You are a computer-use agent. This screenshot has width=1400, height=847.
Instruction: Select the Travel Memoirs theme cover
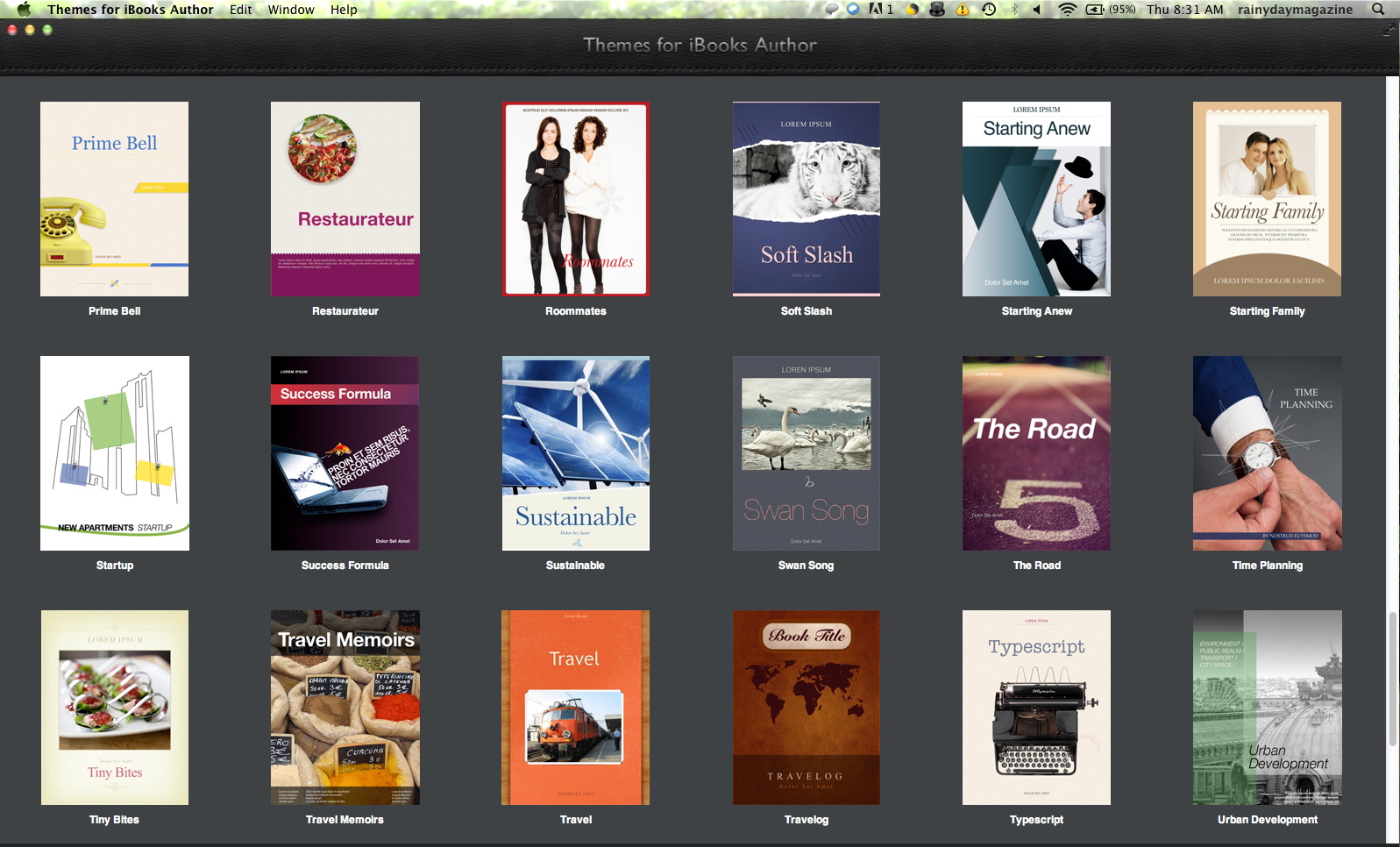coord(345,708)
